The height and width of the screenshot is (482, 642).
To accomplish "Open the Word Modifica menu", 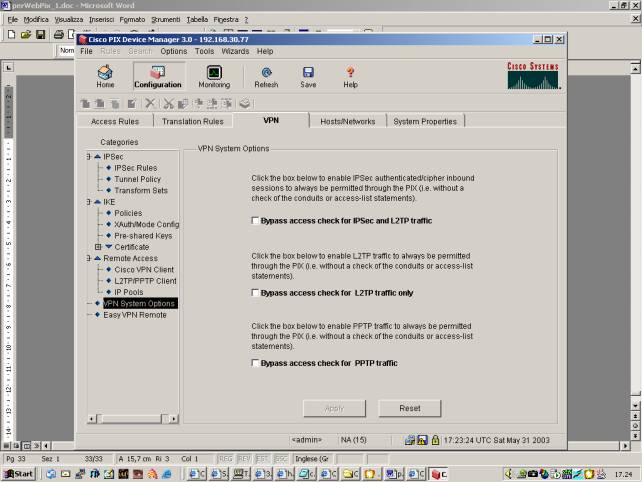I will [x=36, y=19].
